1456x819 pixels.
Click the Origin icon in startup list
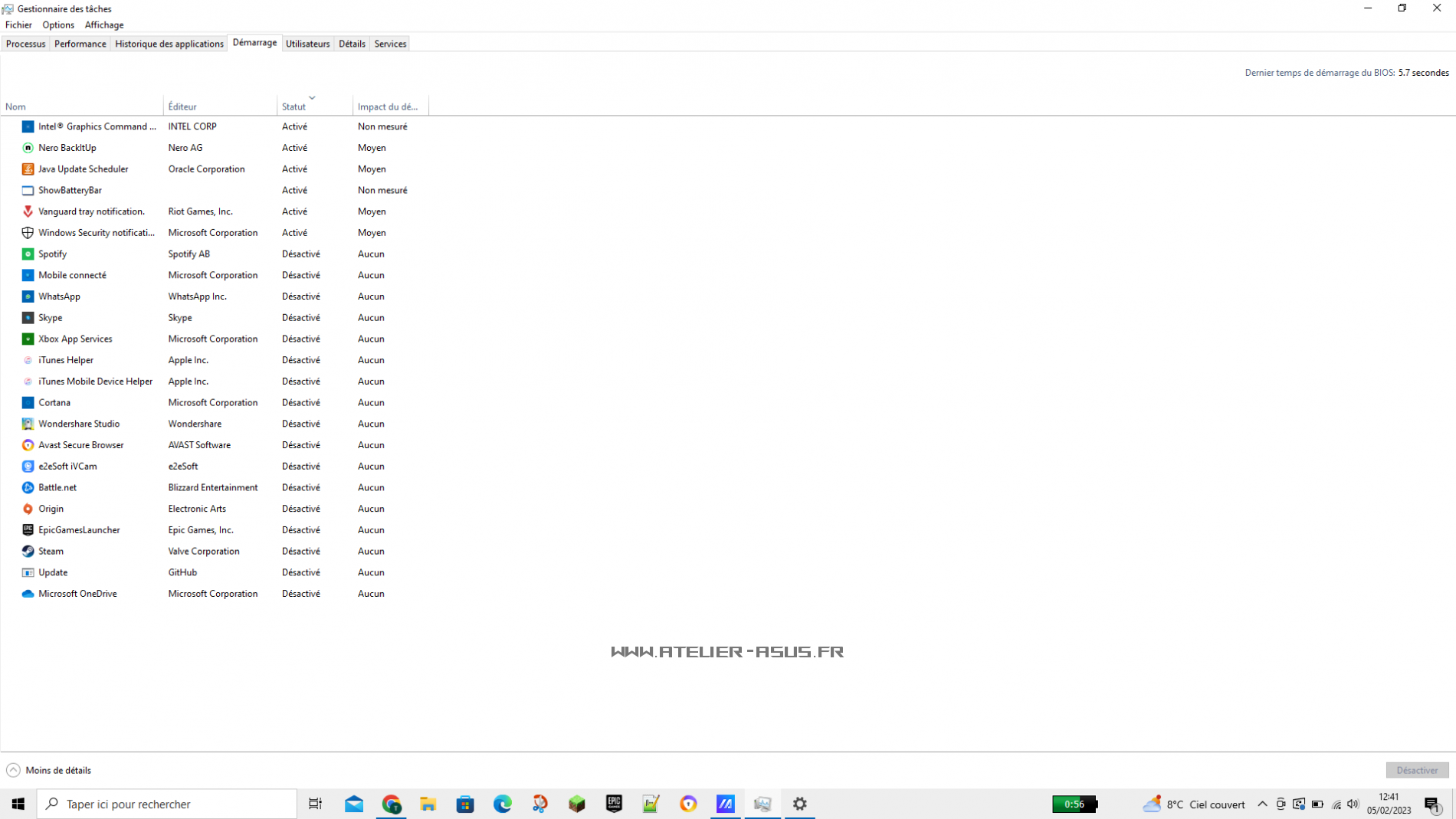28,509
